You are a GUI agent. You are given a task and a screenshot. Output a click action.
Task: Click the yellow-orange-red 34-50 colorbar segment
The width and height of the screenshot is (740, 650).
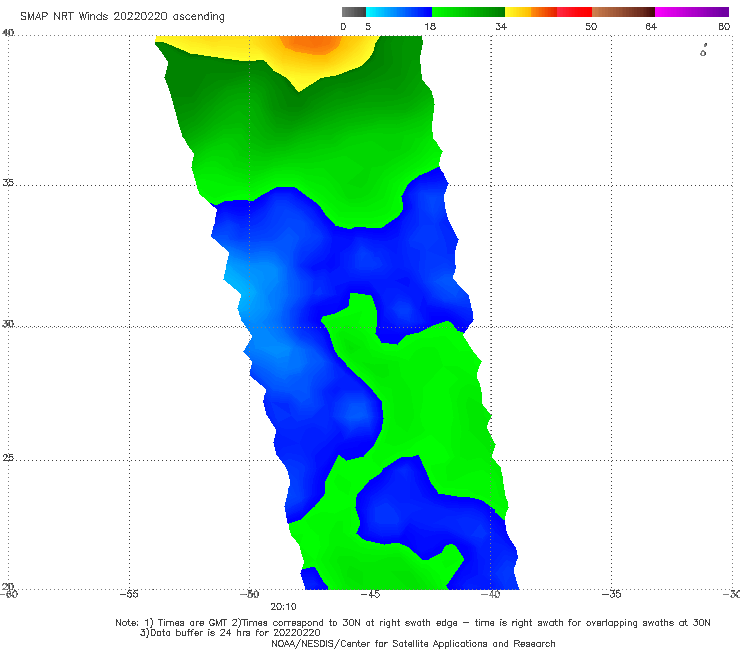coord(548,12)
